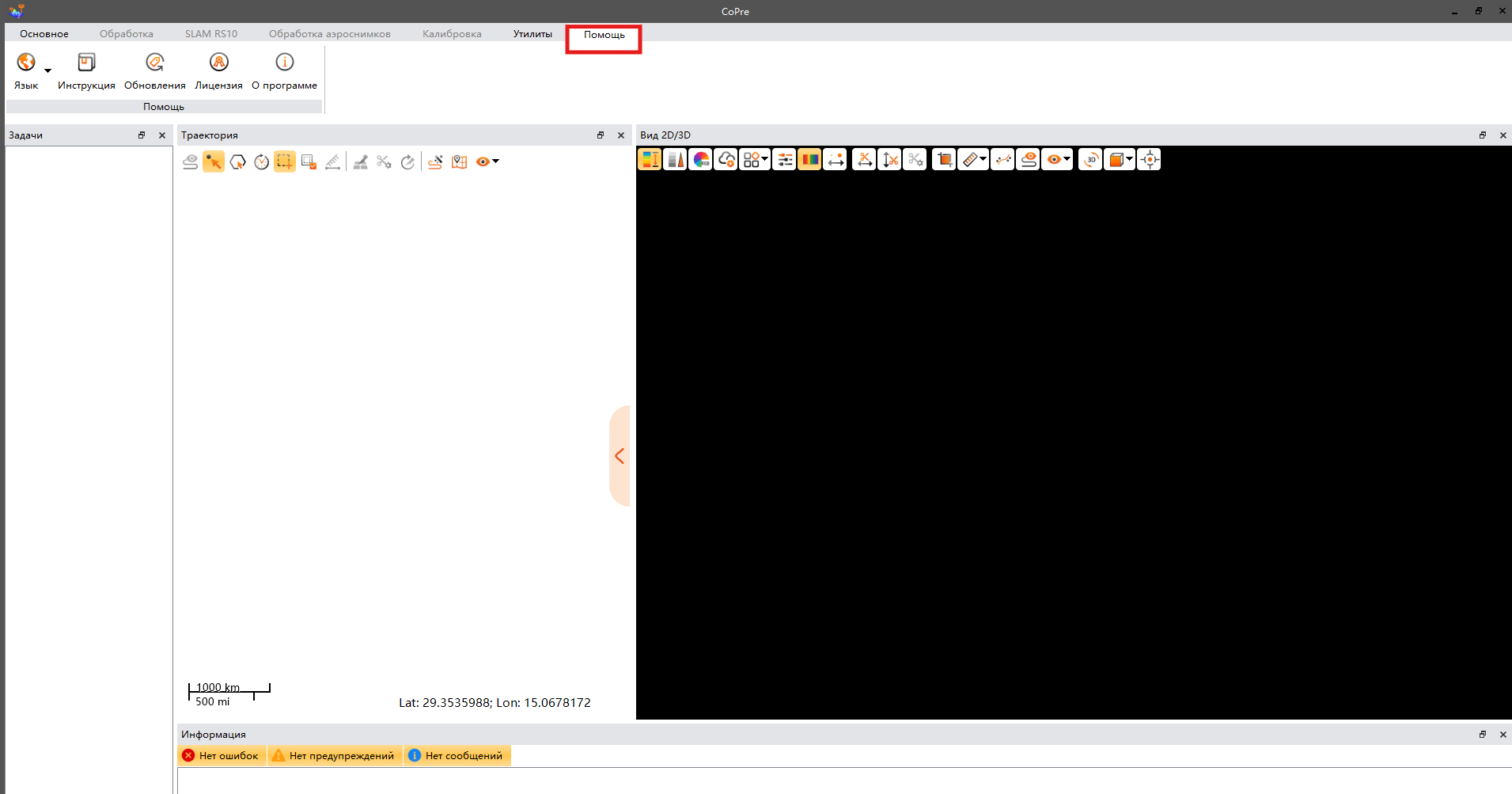Select grayscale intensity display mode

point(675,159)
